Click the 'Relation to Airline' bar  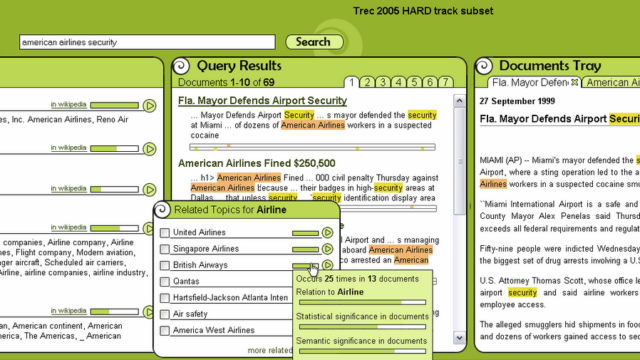click(x=362, y=302)
